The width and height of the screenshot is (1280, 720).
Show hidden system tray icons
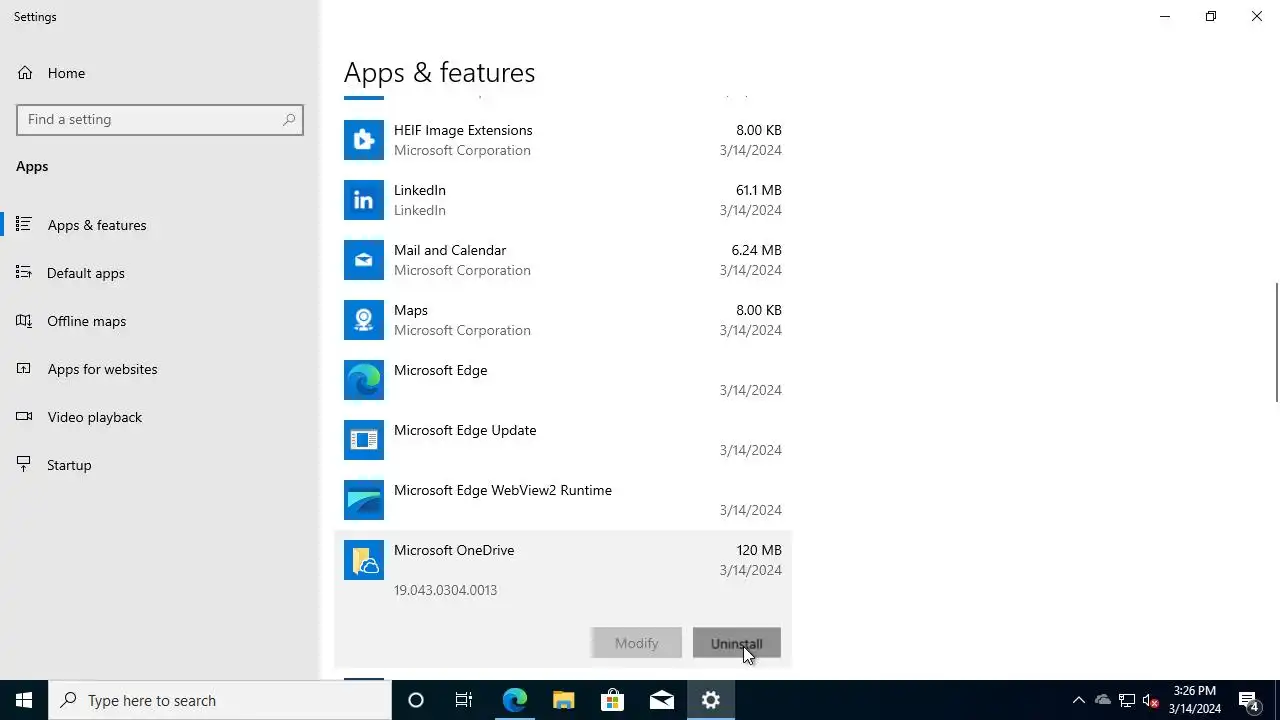click(1078, 700)
